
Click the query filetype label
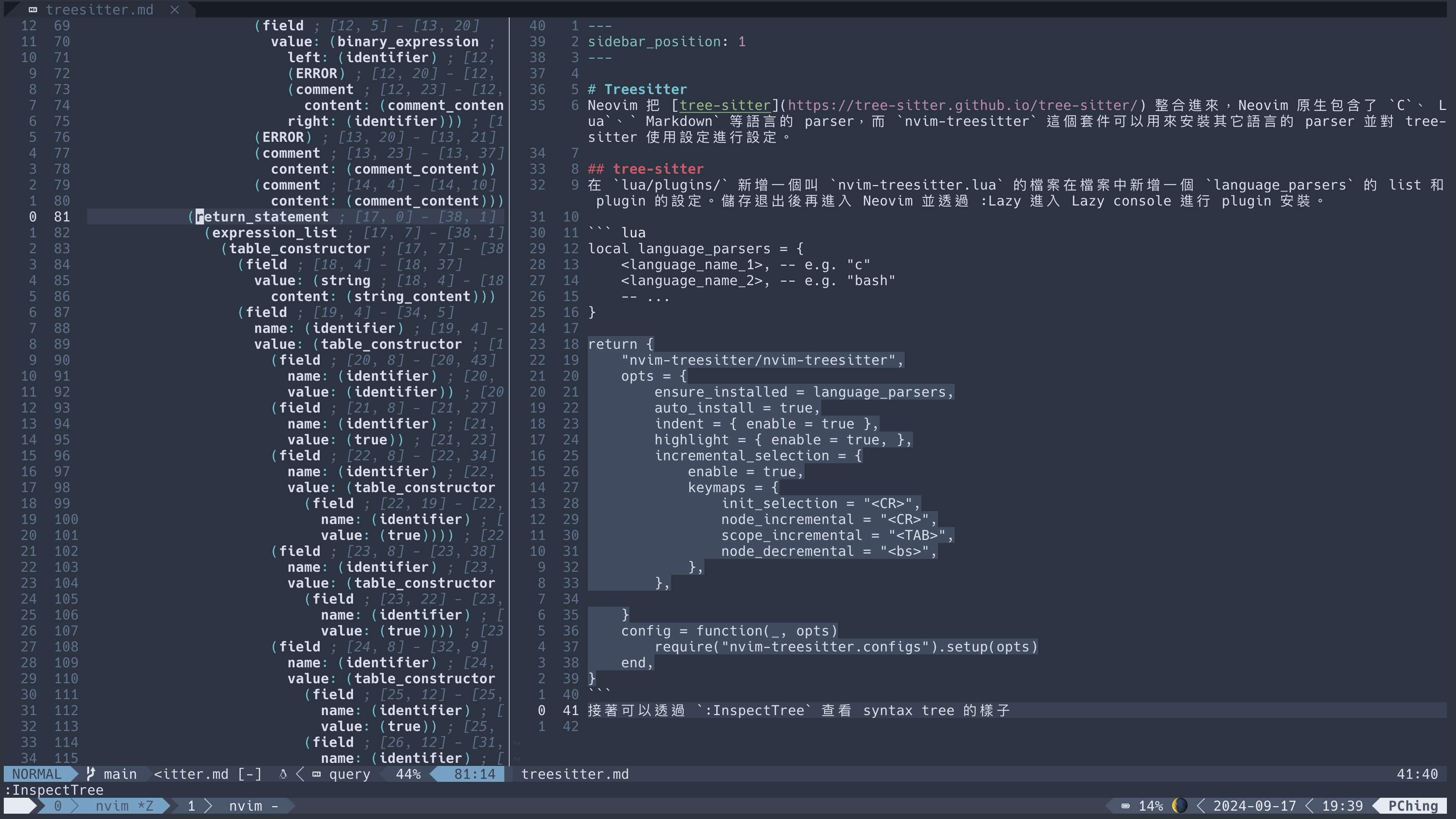pos(349,774)
